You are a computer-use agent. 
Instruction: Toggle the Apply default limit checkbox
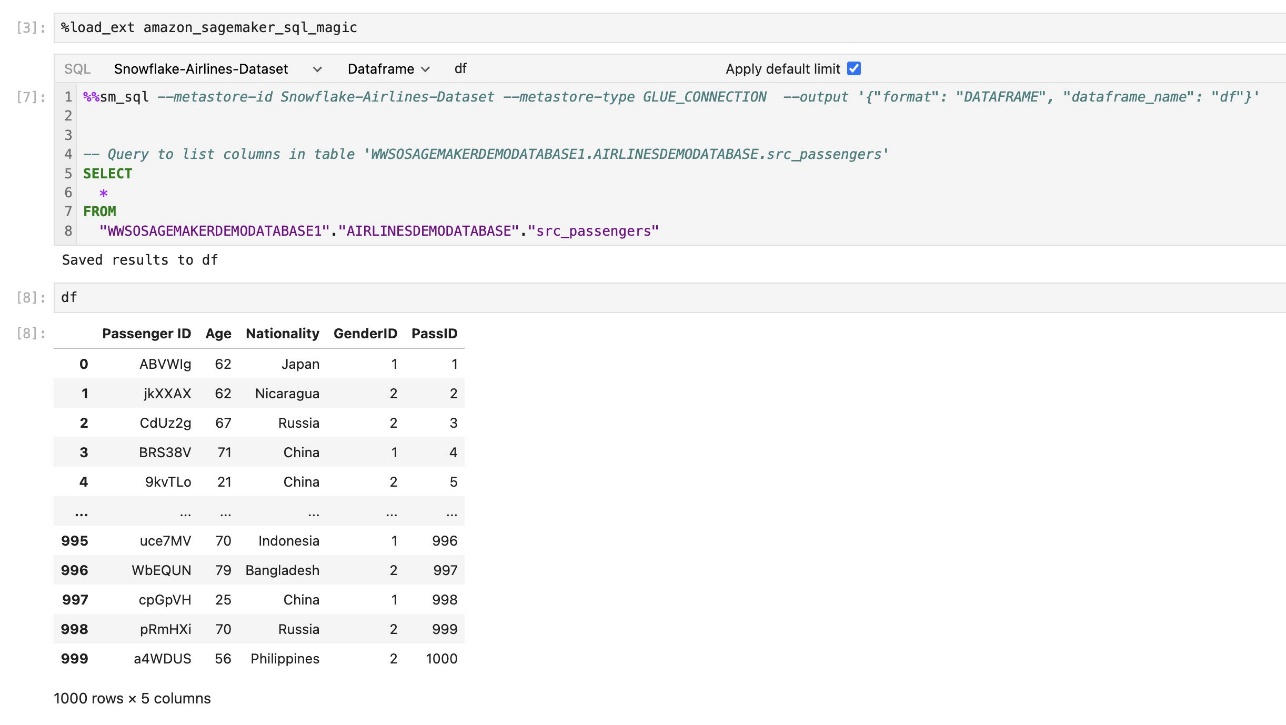point(853,69)
